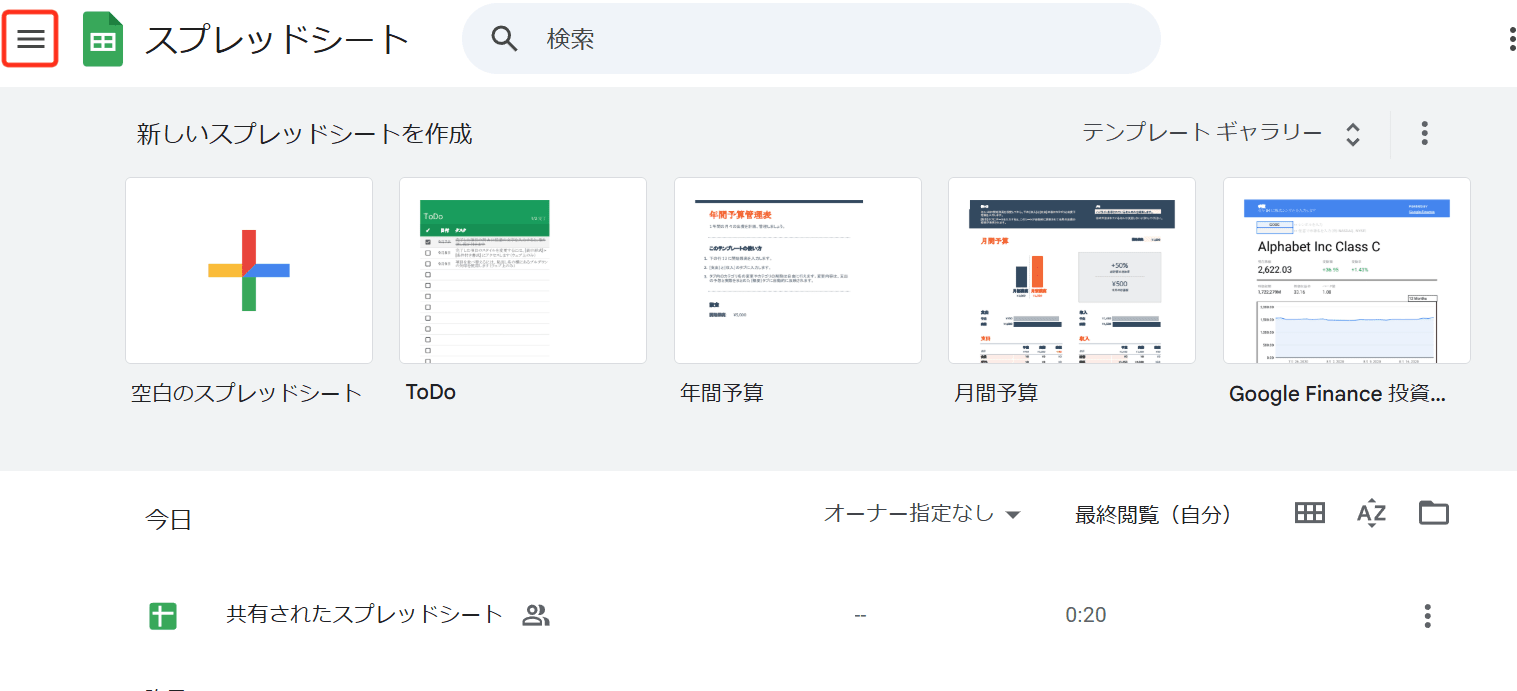The height and width of the screenshot is (691, 1517).
Task: Open the Google Finance investment template
Action: coord(1346,270)
